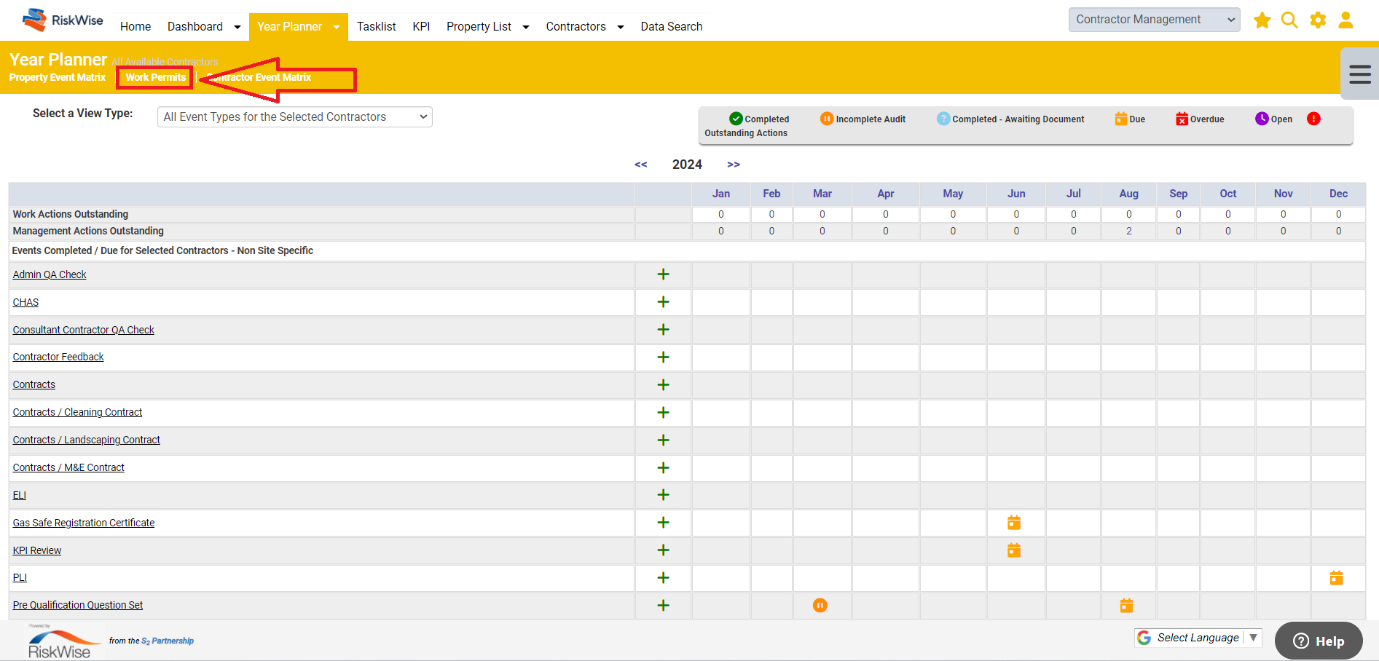1379x661 pixels.
Task: Open the CHAS link
Action: coord(25,302)
